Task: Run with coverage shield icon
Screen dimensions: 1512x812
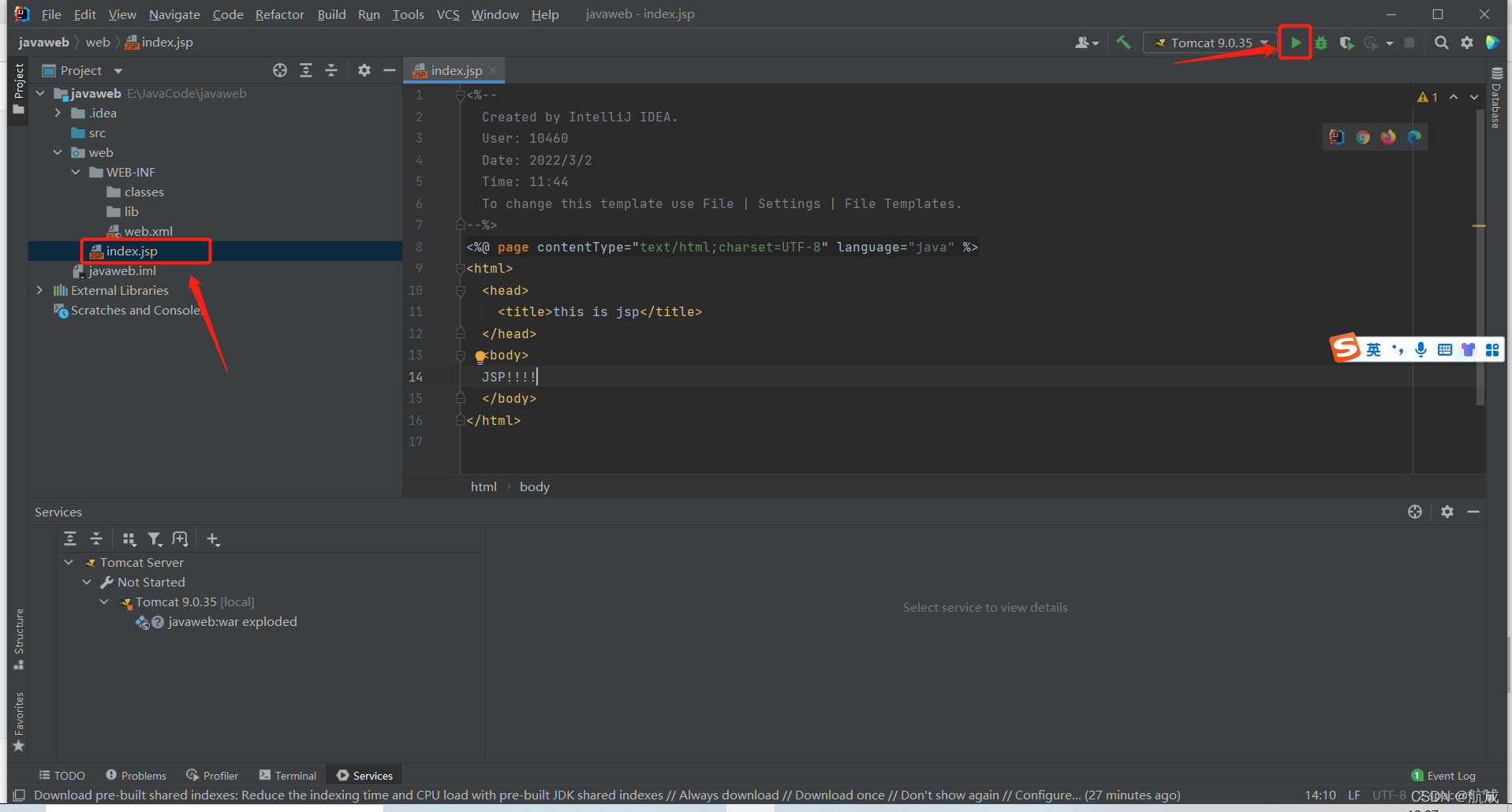Action: 1346,43
